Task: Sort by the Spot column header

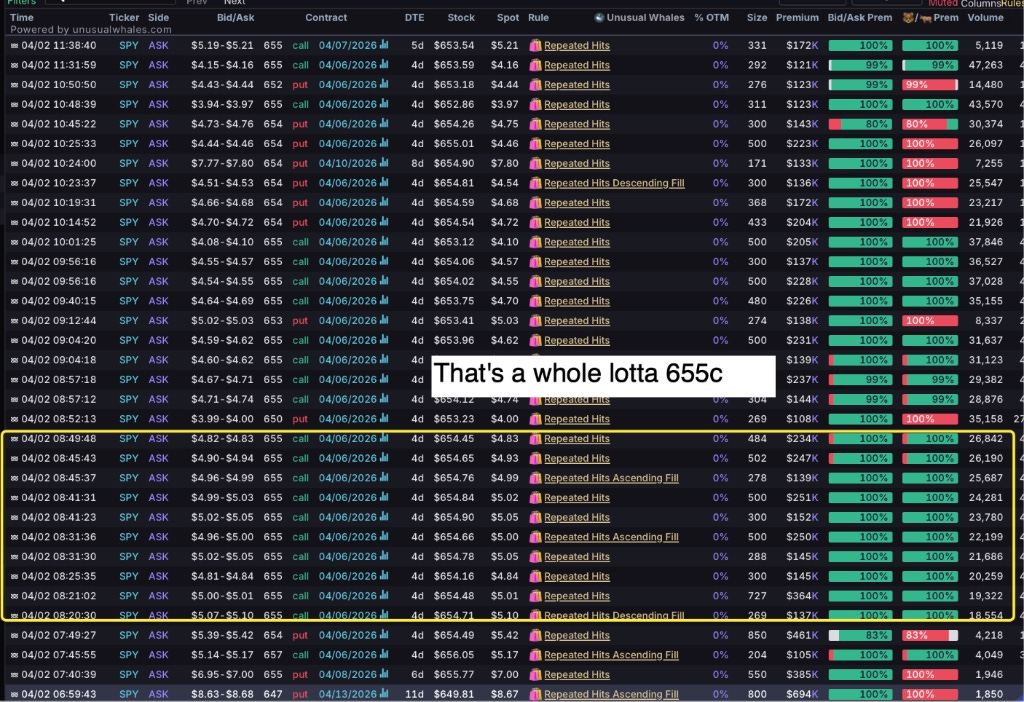Action: (x=507, y=18)
